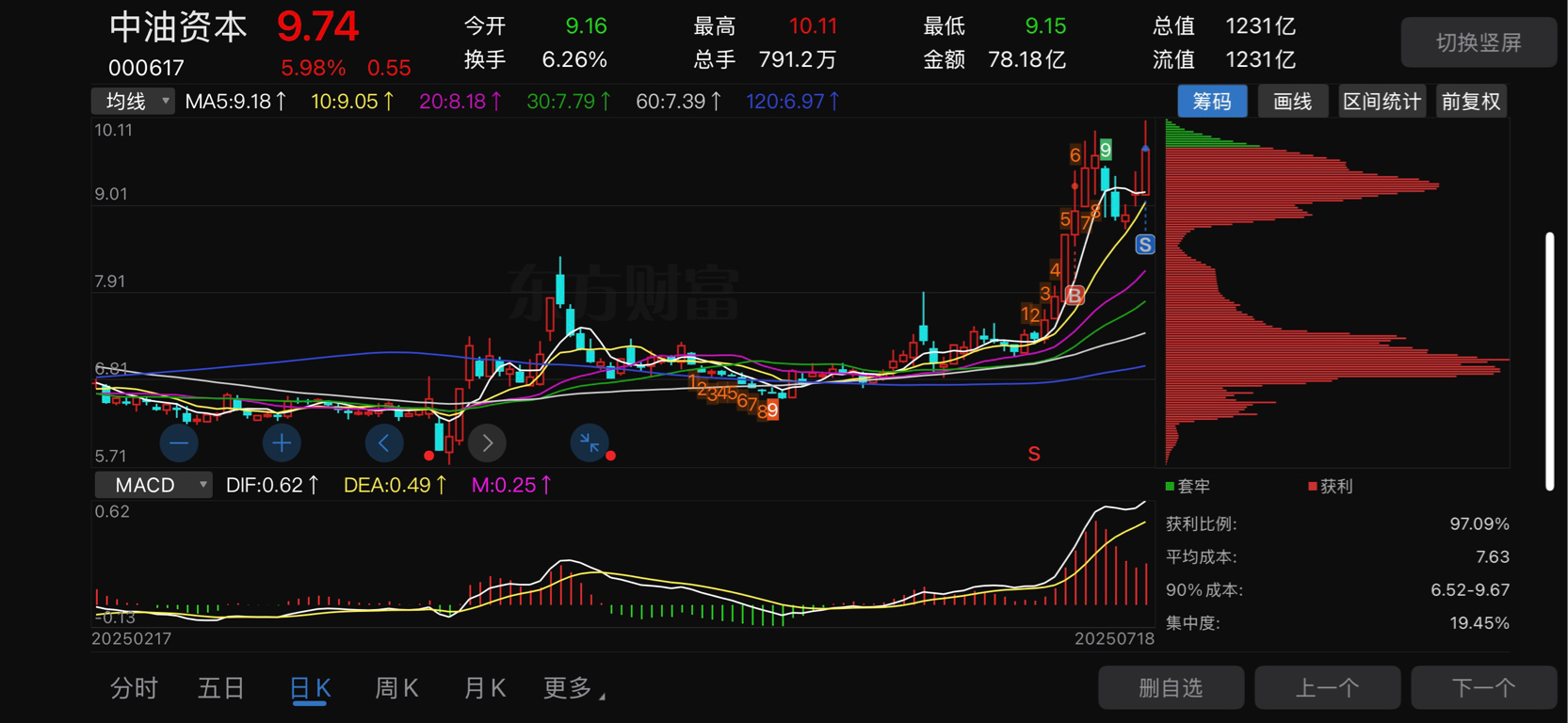Select the 日K tab

click(x=310, y=689)
